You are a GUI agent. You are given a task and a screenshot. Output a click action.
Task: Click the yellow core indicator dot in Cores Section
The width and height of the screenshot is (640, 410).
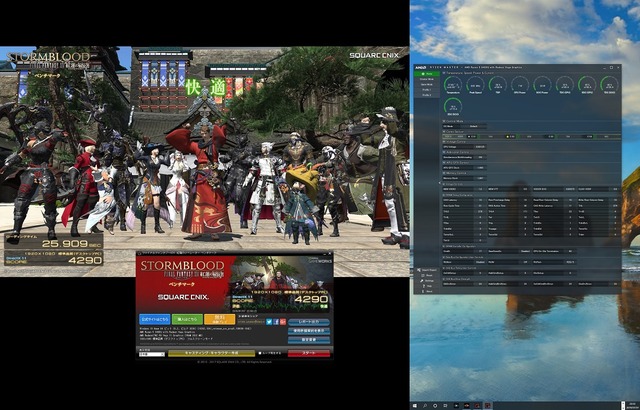click(x=508, y=137)
